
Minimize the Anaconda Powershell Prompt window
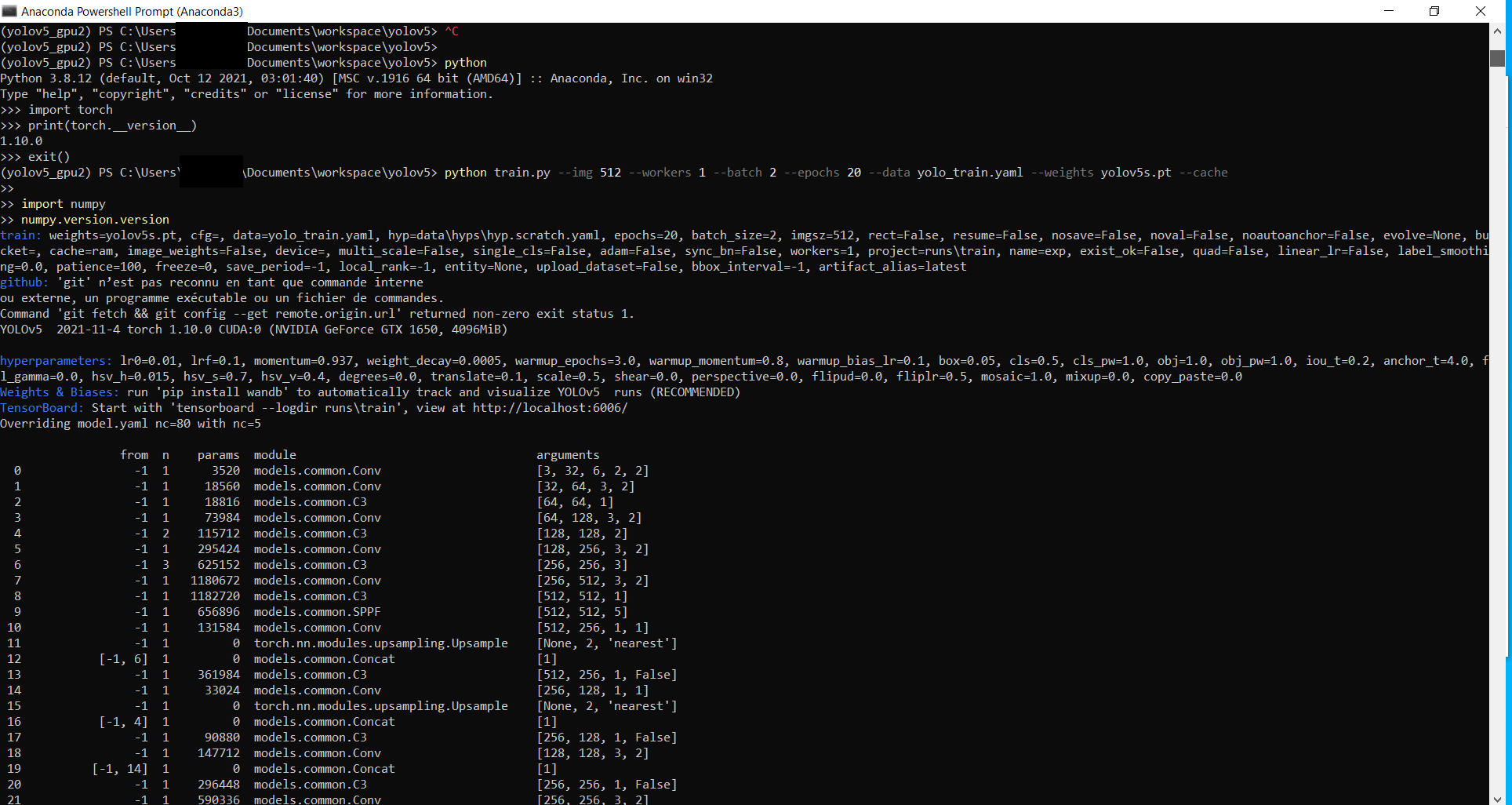pos(1388,11)
